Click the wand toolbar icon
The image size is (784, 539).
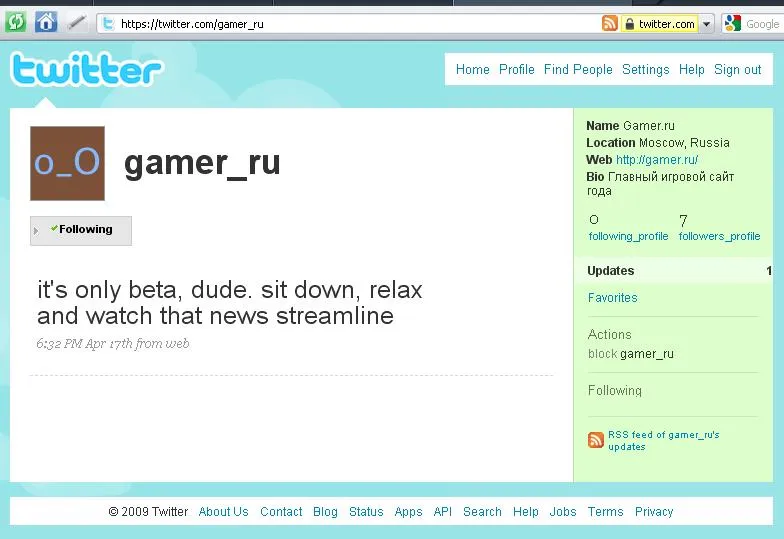pos(77,22)
